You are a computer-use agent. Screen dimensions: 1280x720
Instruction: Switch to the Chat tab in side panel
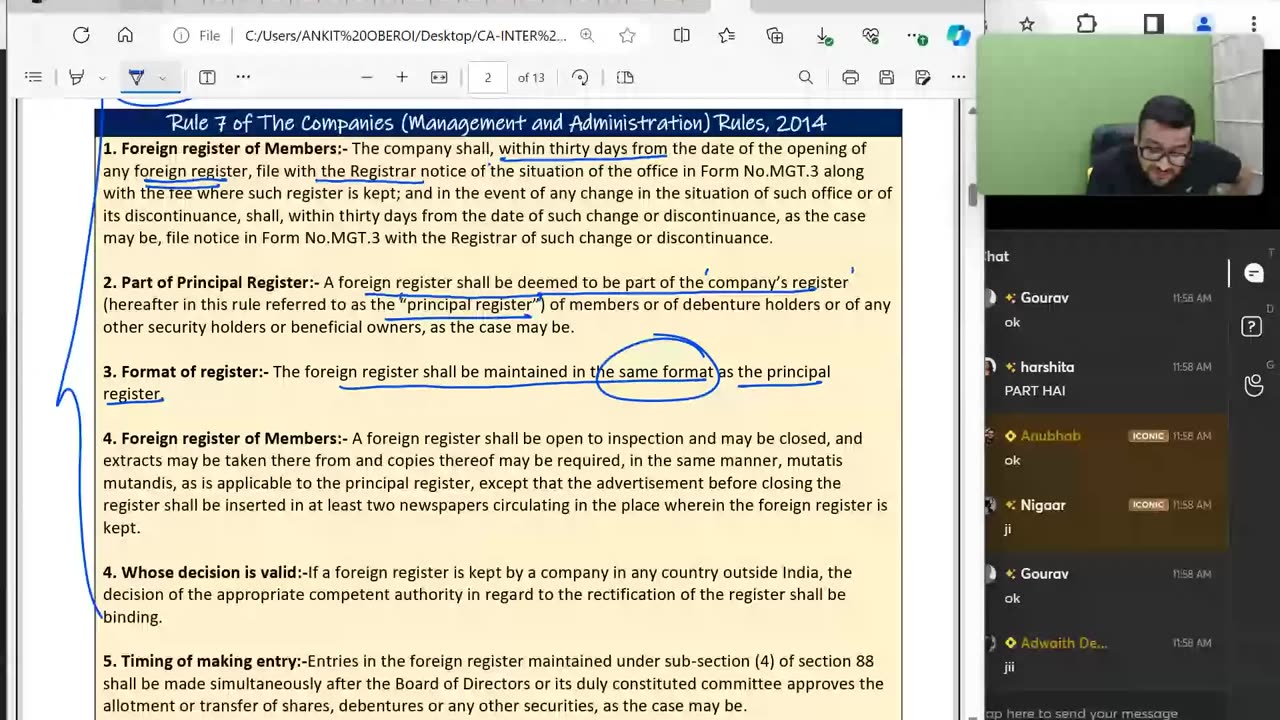pos(1254,273)
